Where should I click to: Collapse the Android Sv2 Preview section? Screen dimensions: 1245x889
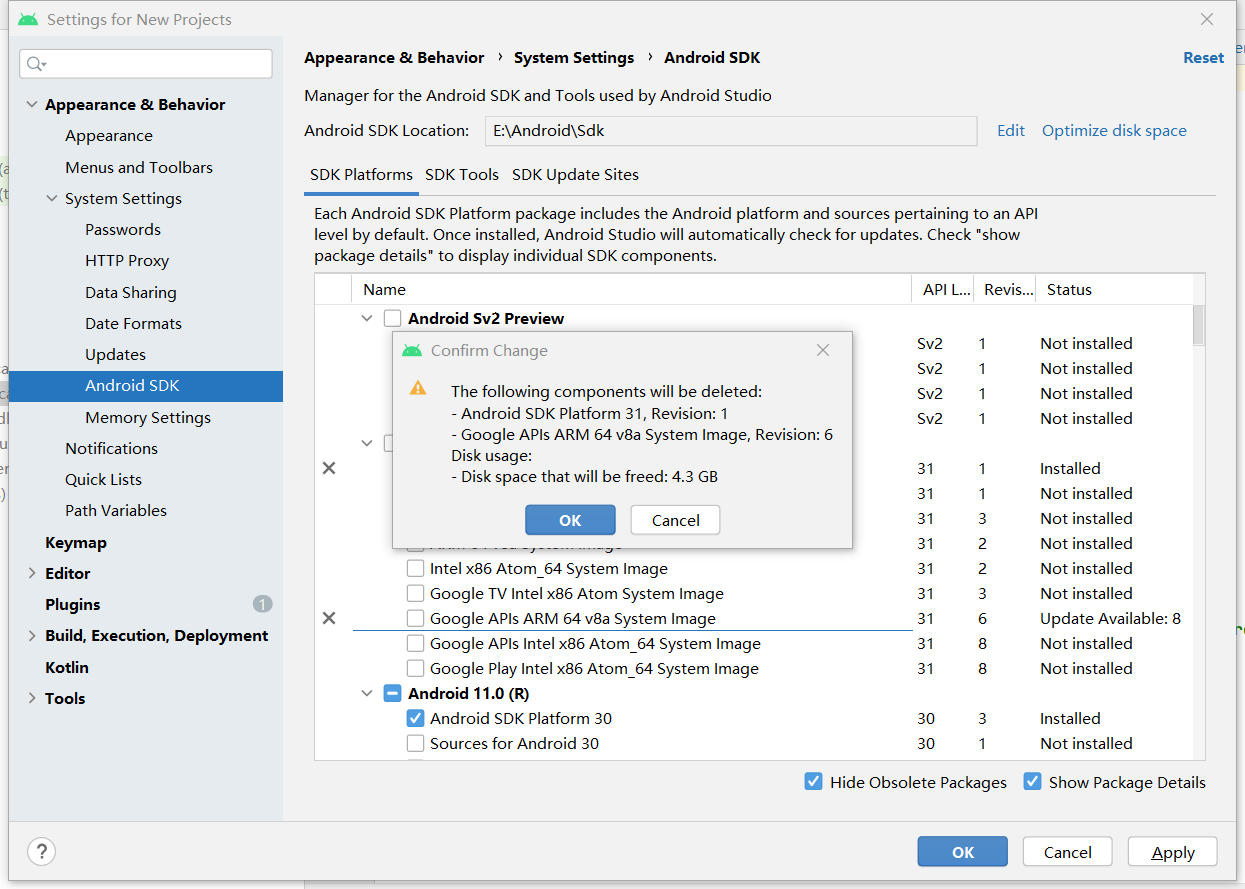pyautogui.click(x=366, y=318)
